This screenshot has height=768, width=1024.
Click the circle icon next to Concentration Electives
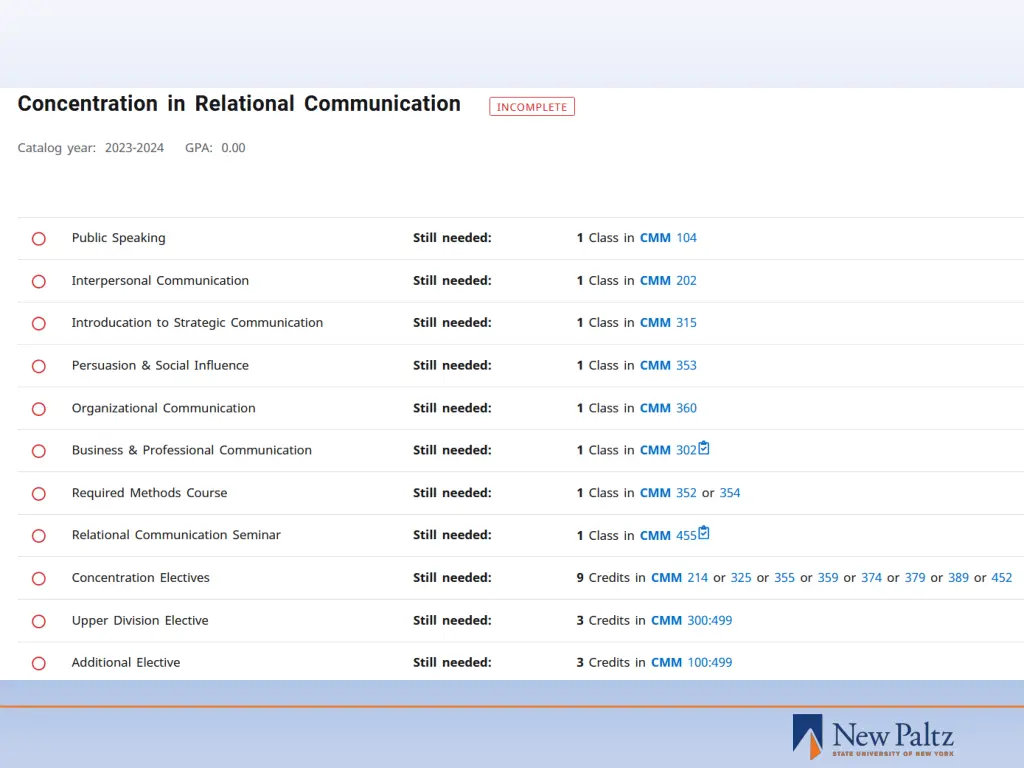[39, 579]
